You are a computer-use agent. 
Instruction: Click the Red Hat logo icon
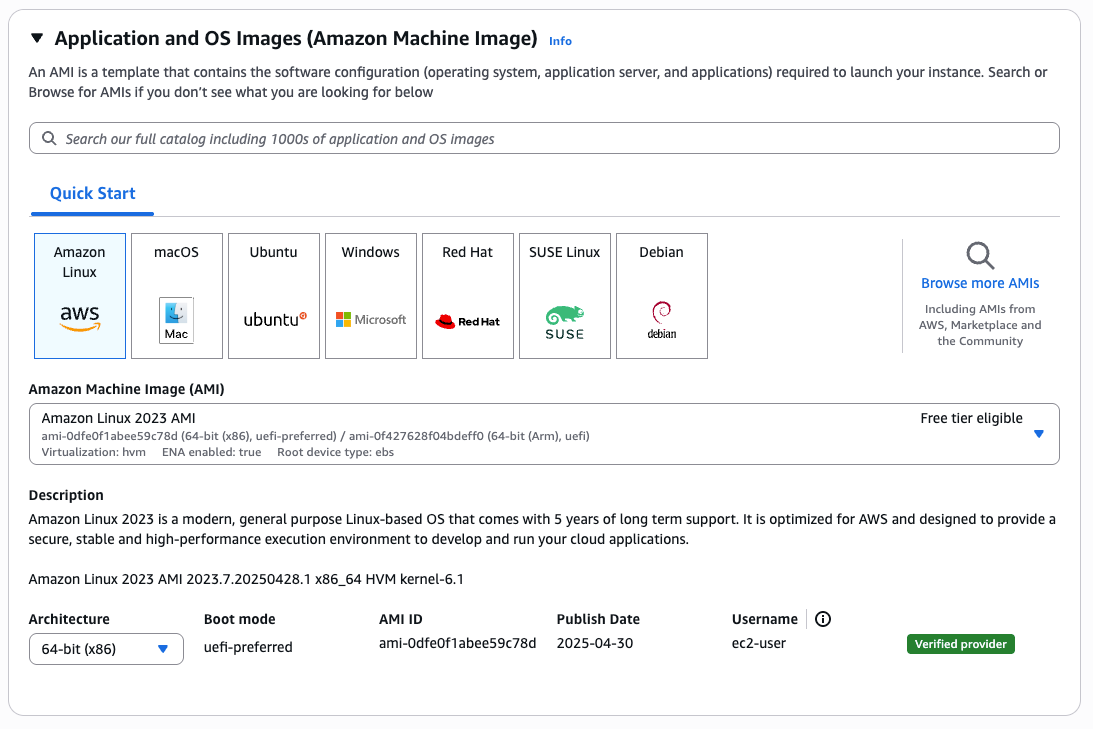click(468, 321)
